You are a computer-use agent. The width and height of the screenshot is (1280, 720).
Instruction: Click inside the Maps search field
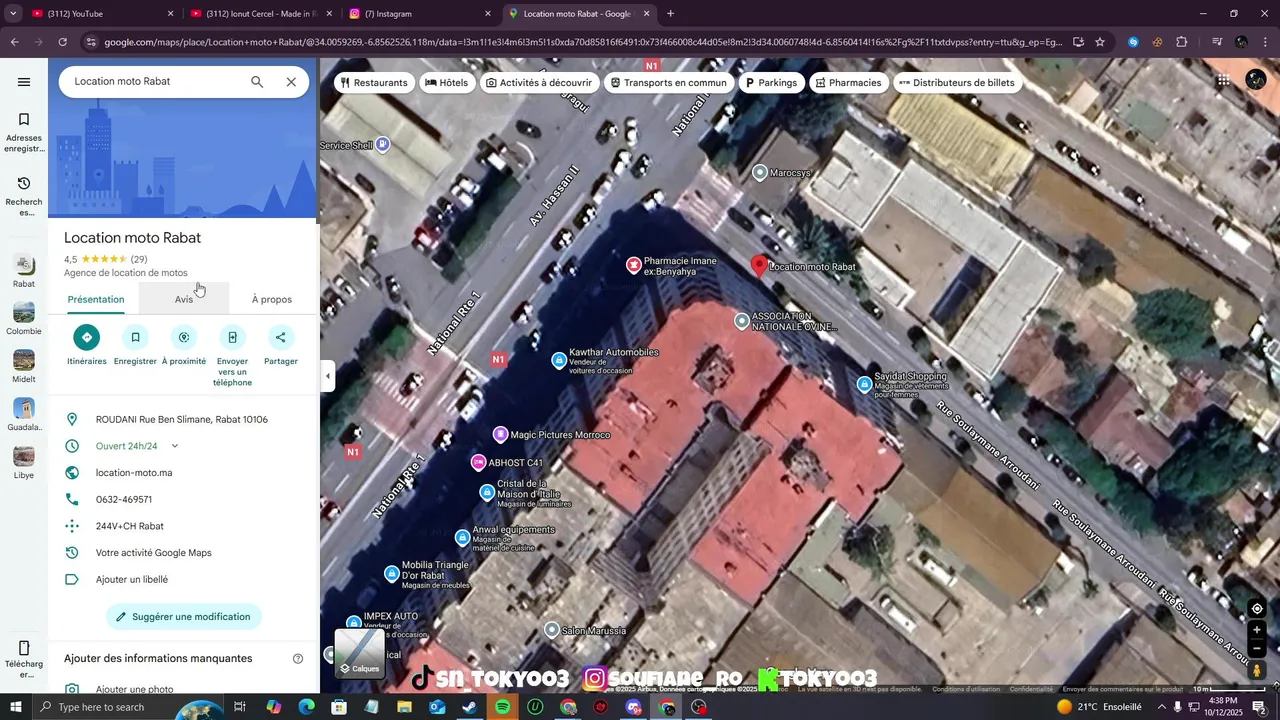coord(155,82)
